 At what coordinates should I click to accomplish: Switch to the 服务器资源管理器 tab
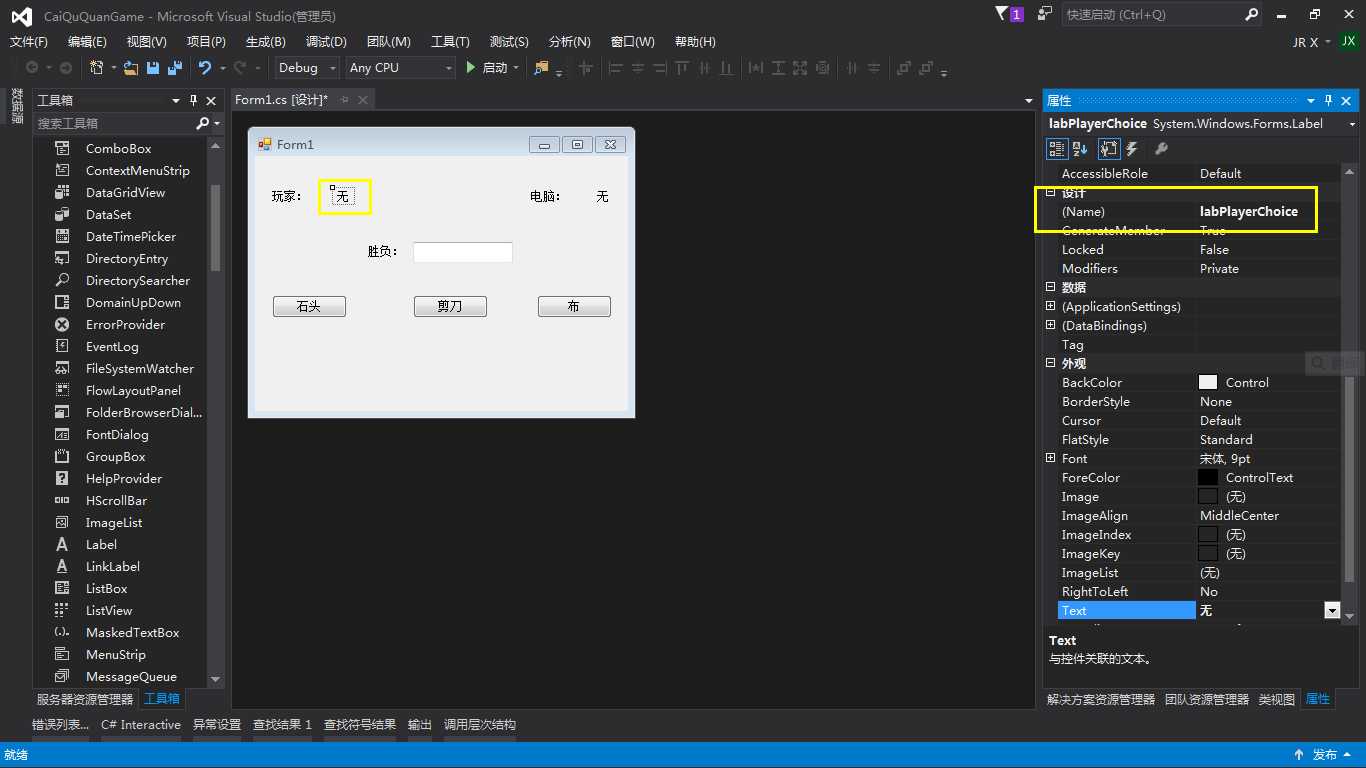(85, 699)
